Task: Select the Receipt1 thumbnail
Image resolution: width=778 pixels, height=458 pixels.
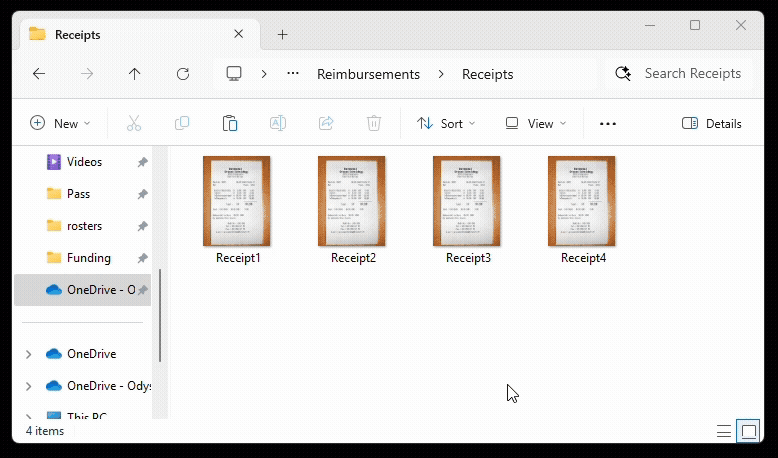Action: [237, 201]
